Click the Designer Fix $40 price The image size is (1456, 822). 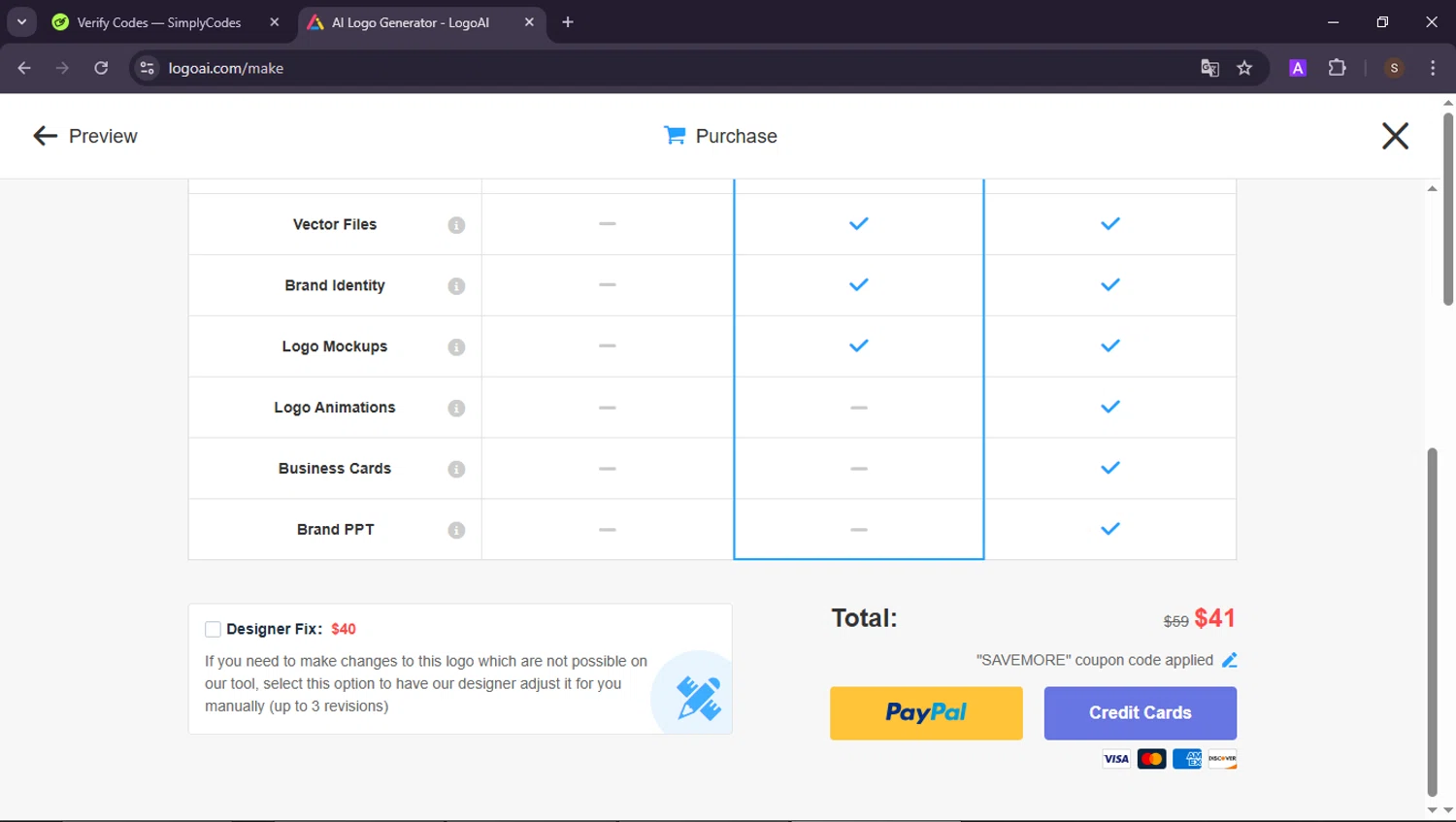click(344, 629)
